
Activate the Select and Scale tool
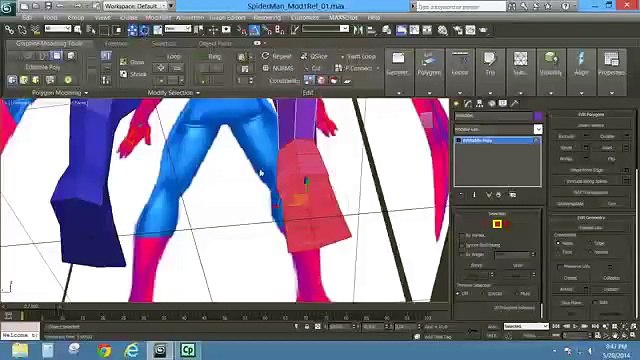pyautogui.click(x=158, y=30)
